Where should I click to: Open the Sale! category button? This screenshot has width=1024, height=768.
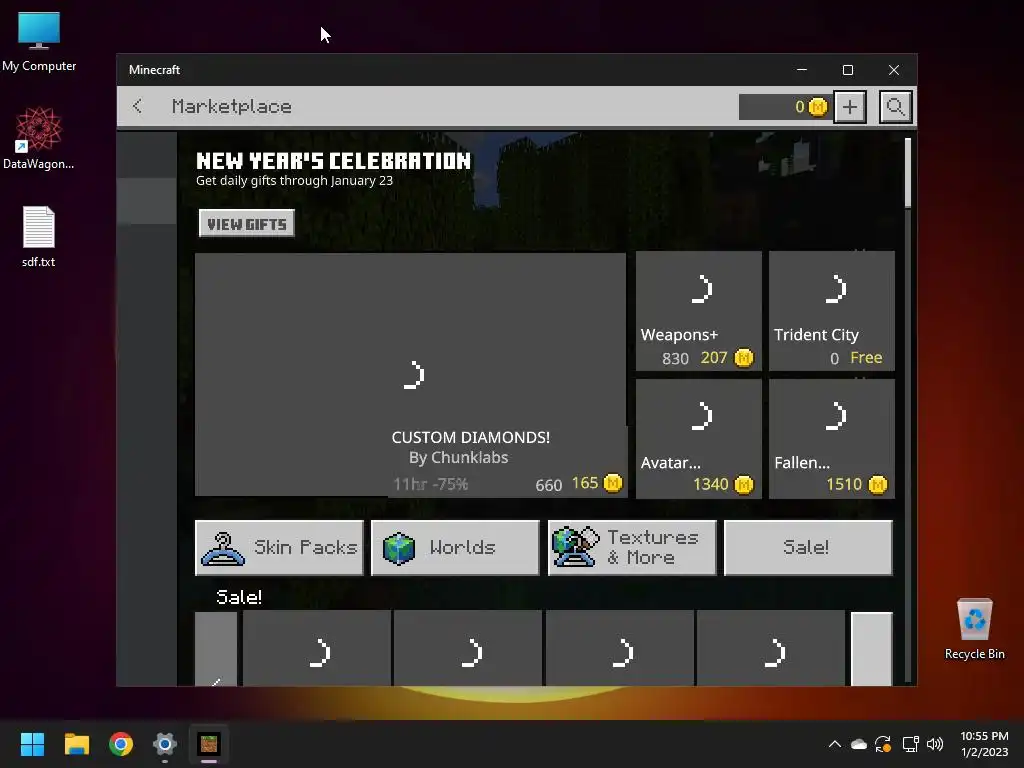808,548
